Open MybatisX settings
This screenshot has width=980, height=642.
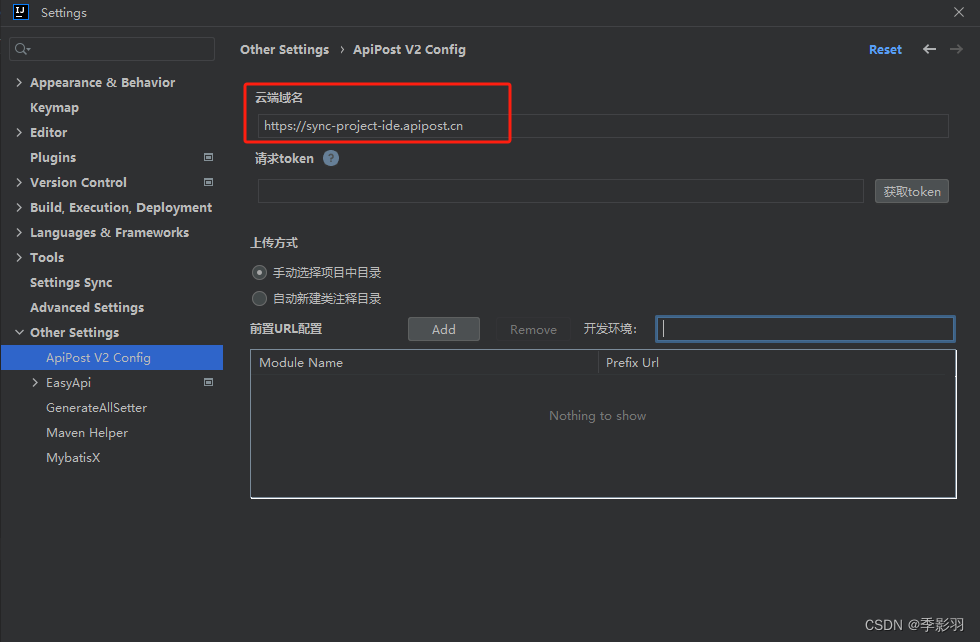point(73,458)
